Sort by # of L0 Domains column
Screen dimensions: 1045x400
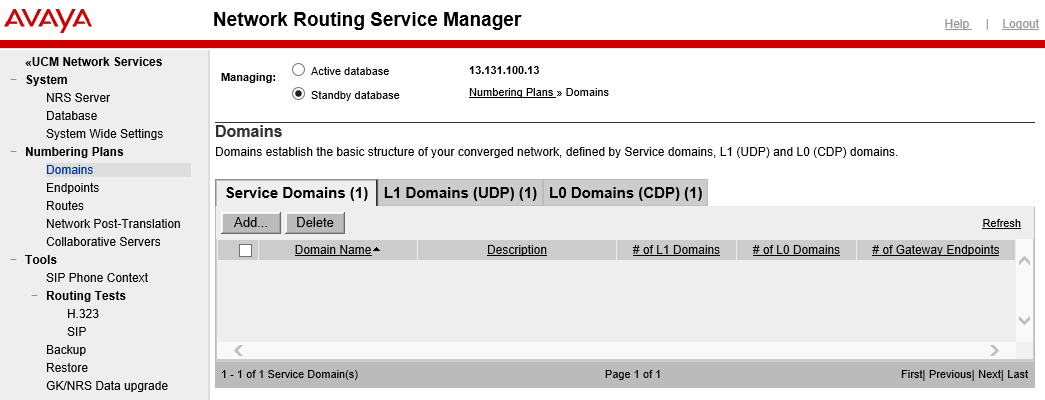tap(796, 250)
